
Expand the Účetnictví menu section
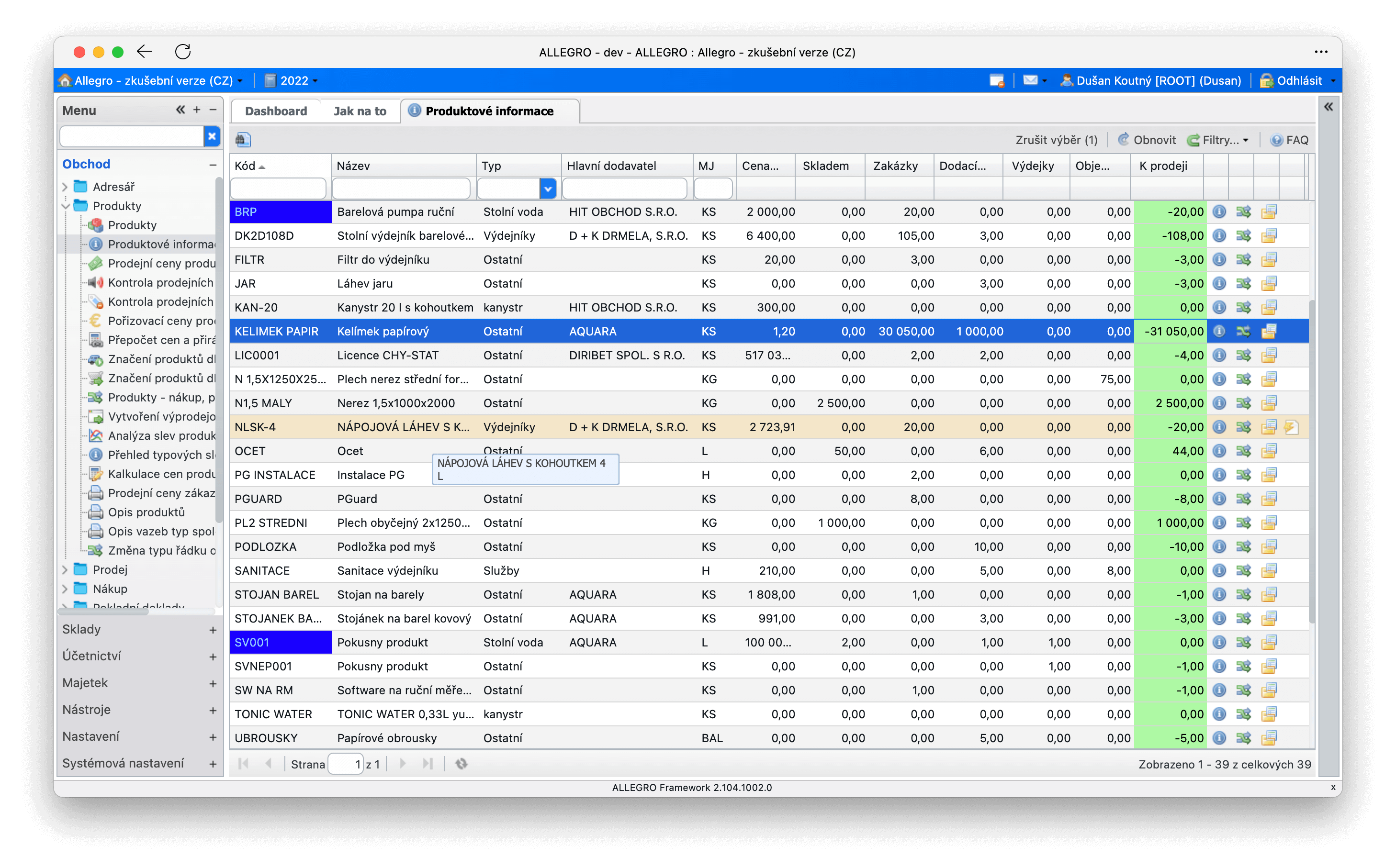coord(213,656)
